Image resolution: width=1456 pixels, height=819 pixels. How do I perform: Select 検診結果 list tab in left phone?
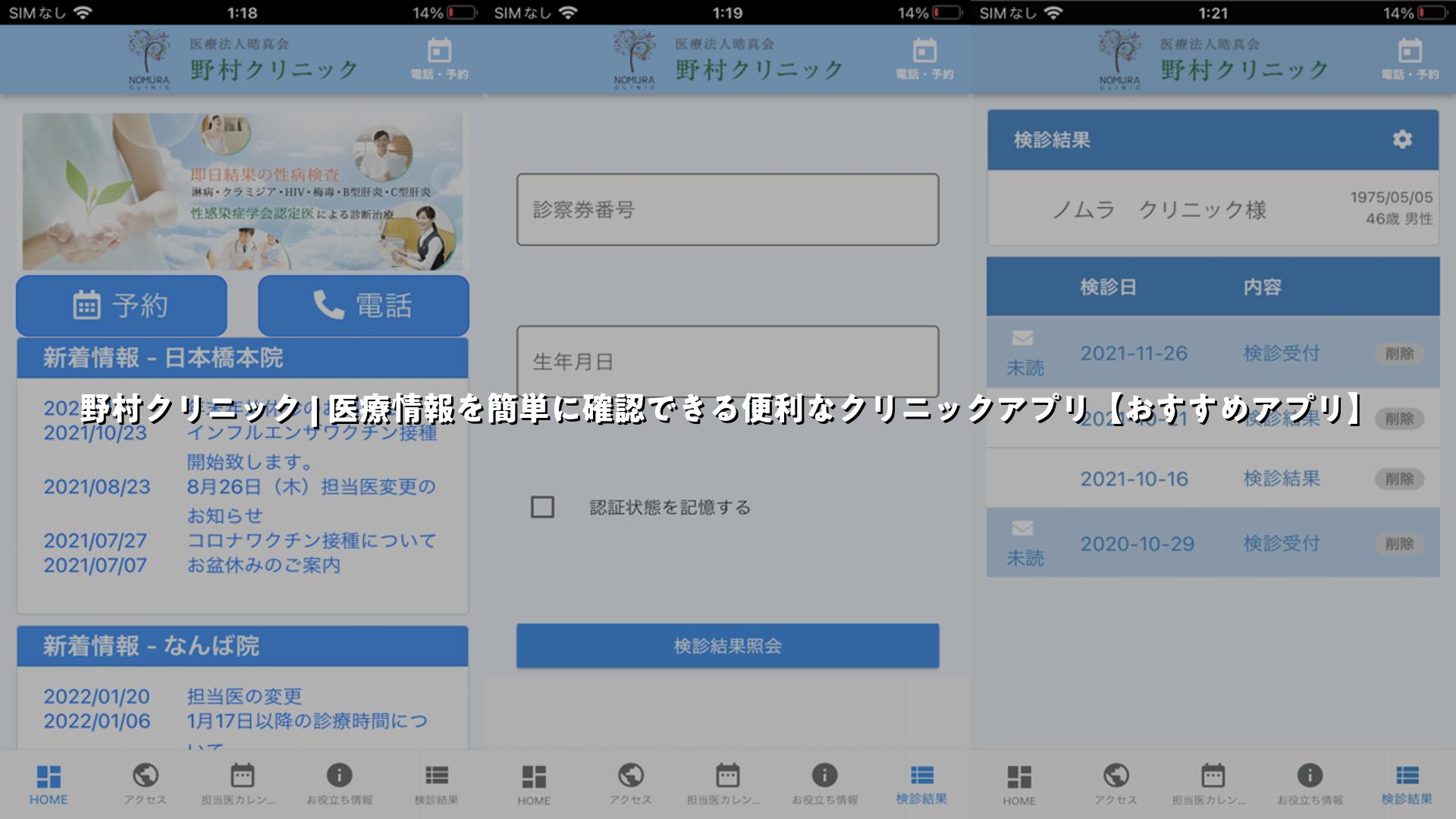coord(436,785)
